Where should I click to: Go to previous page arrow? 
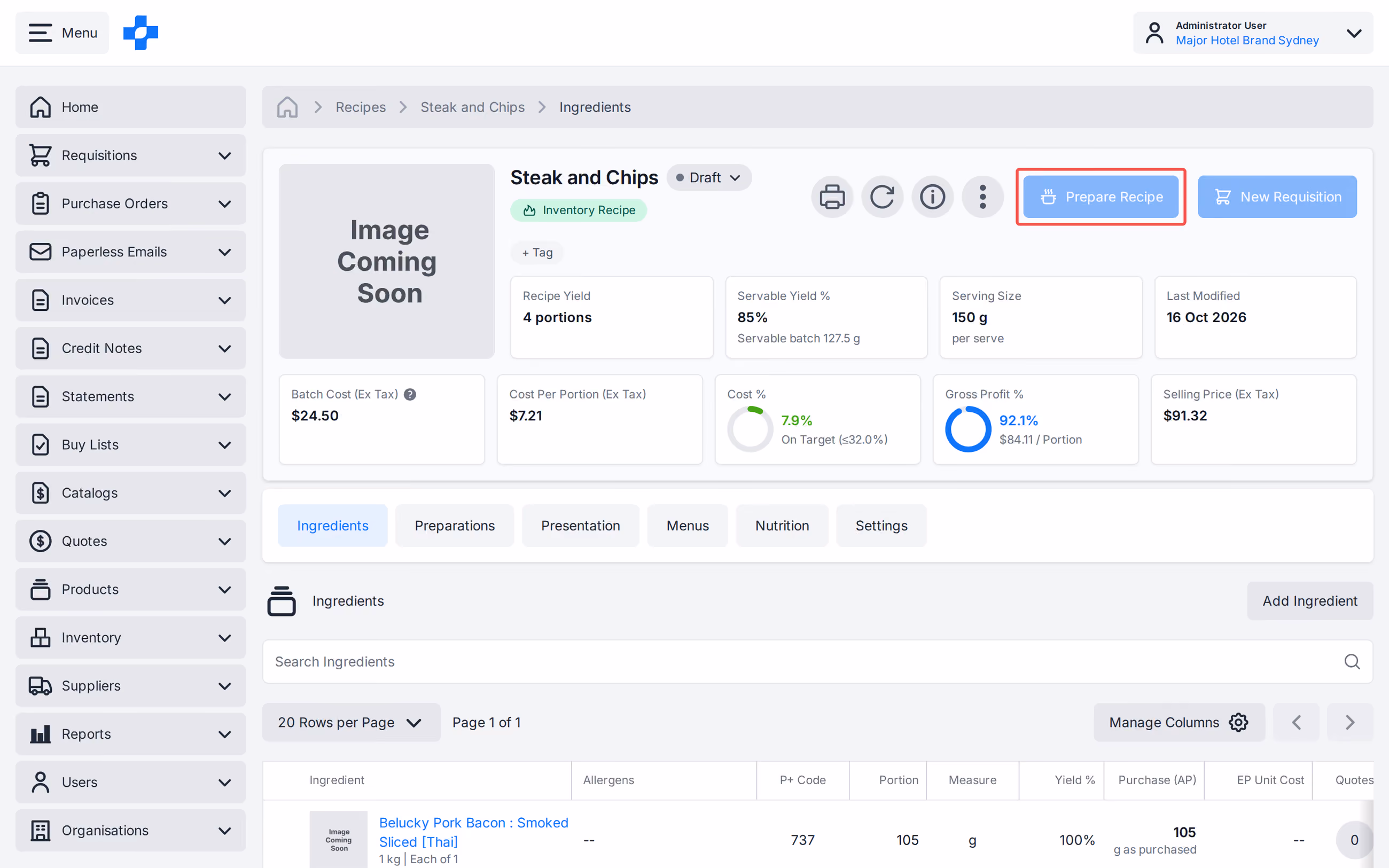click(1296, 722)
